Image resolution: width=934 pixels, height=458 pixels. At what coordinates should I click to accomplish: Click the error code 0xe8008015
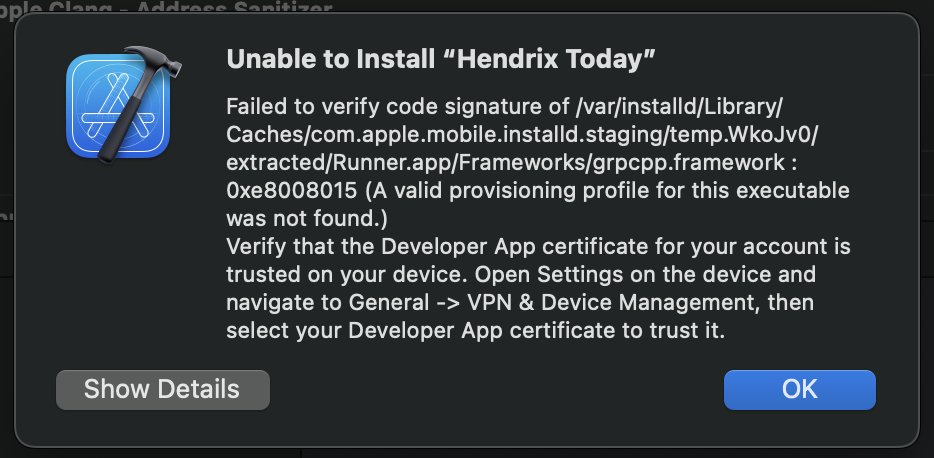pyautogui.click(x=292, y=191)
